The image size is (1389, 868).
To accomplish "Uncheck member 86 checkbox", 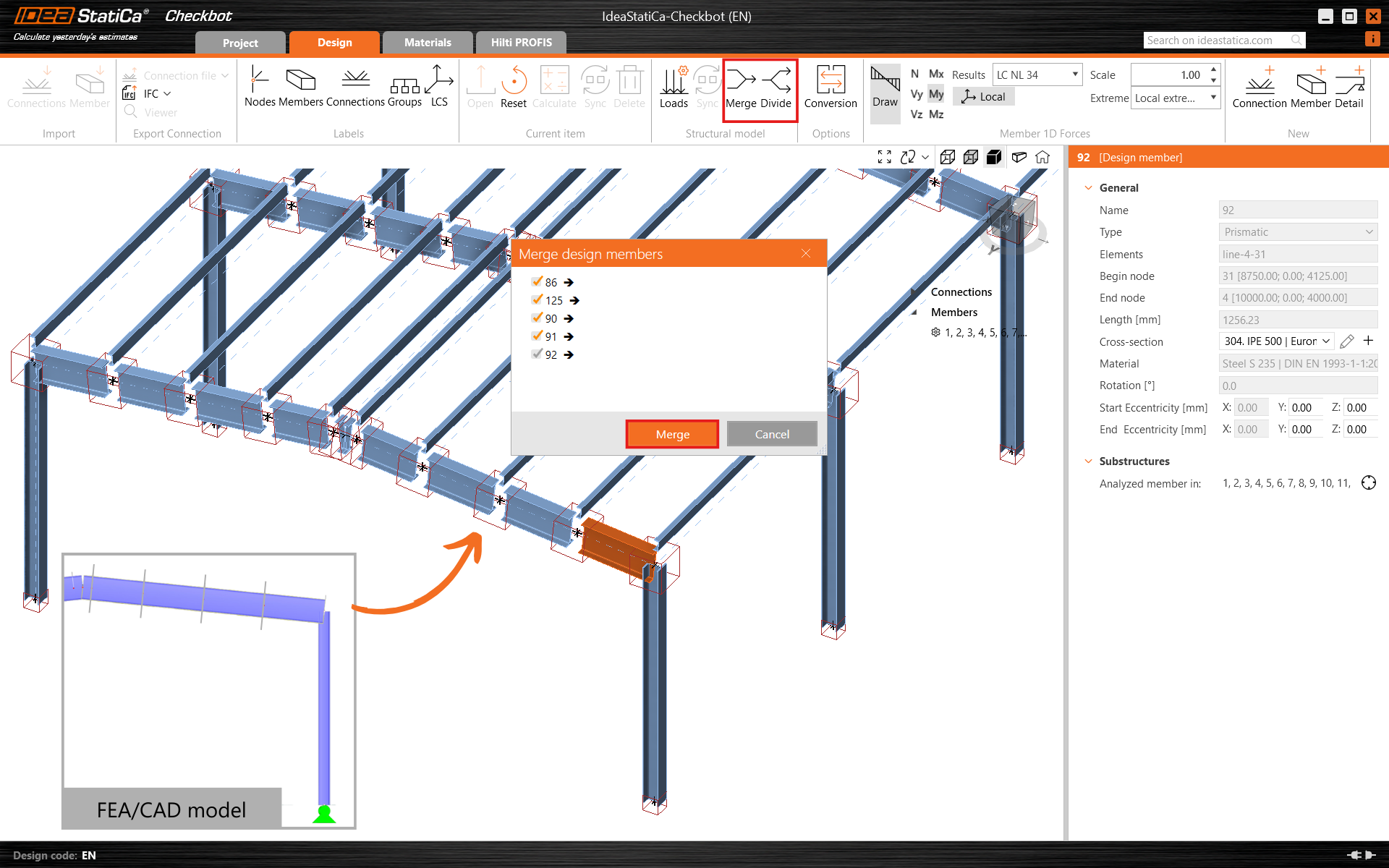I will [x=537, y=282].
